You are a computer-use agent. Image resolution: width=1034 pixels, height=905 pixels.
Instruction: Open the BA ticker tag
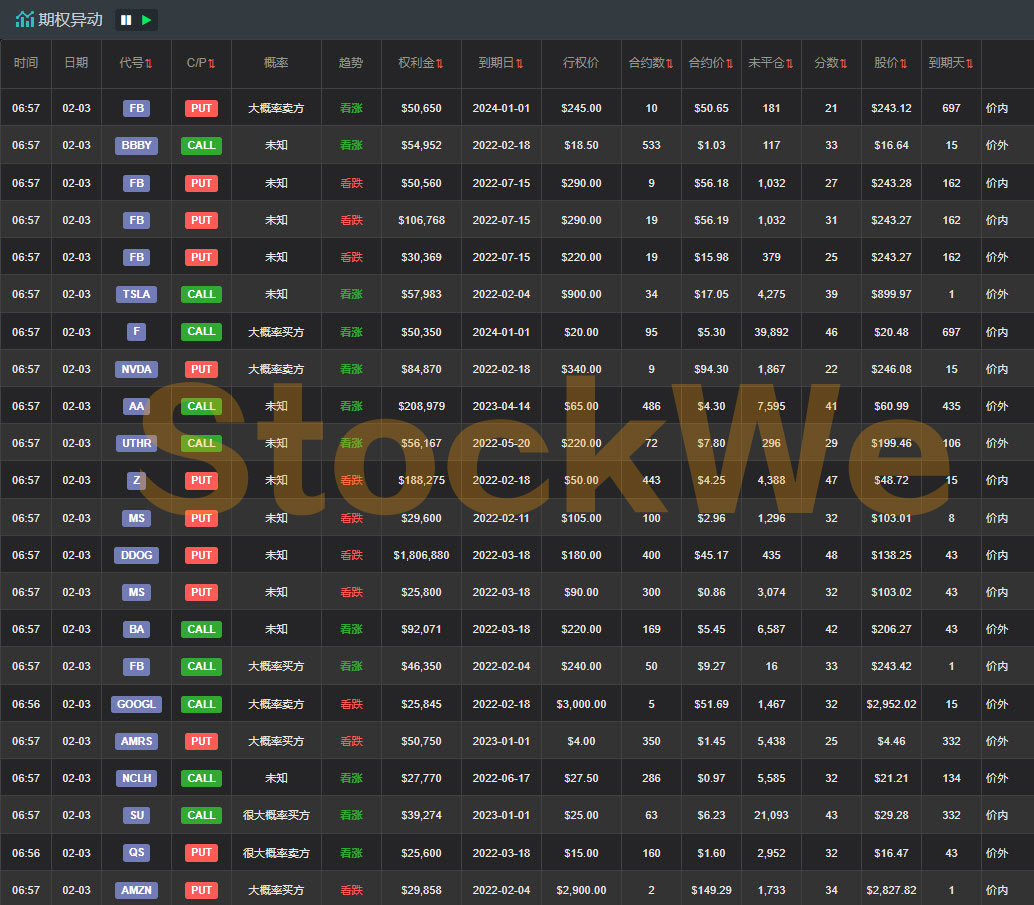(x=137, y=629)
